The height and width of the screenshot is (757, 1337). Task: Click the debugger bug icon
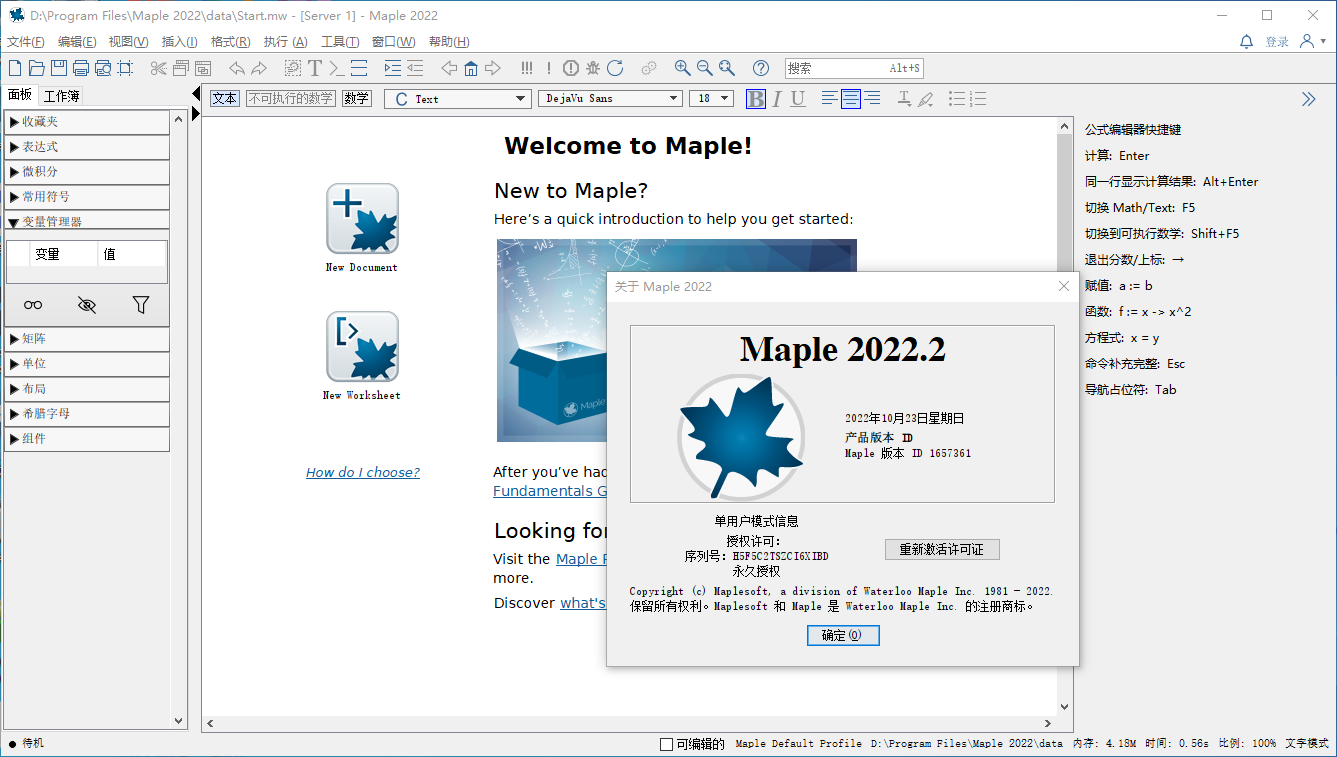tap(593, 68)
